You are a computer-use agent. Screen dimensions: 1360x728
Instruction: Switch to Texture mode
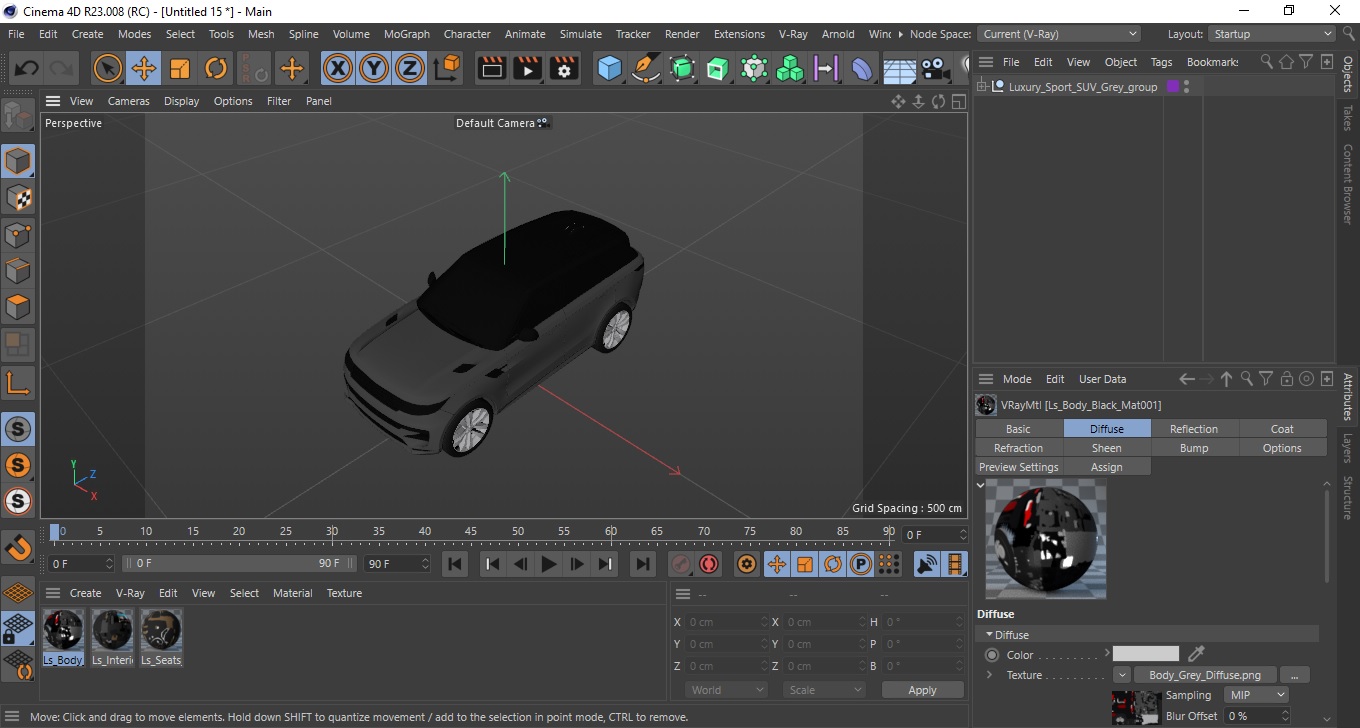click(x=18, y=198)
